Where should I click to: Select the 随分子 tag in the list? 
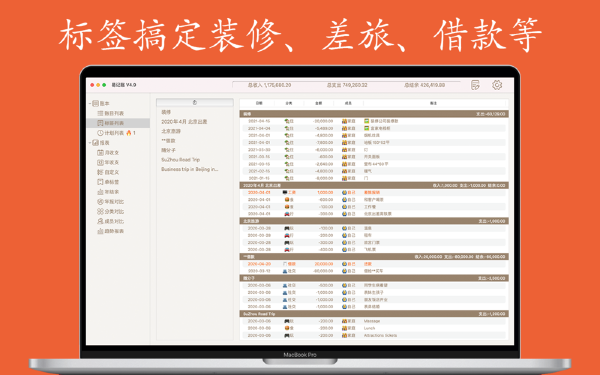(168, 150)
